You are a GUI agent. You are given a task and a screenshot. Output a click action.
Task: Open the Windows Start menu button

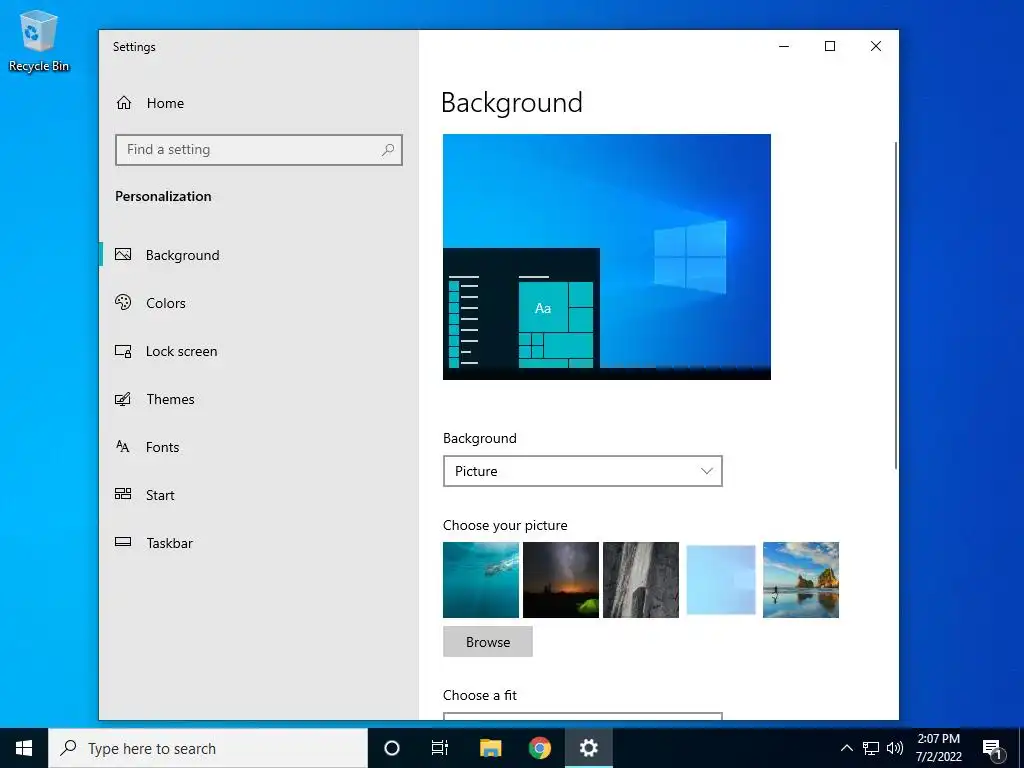pyautogui.click(x=24, y=748)
